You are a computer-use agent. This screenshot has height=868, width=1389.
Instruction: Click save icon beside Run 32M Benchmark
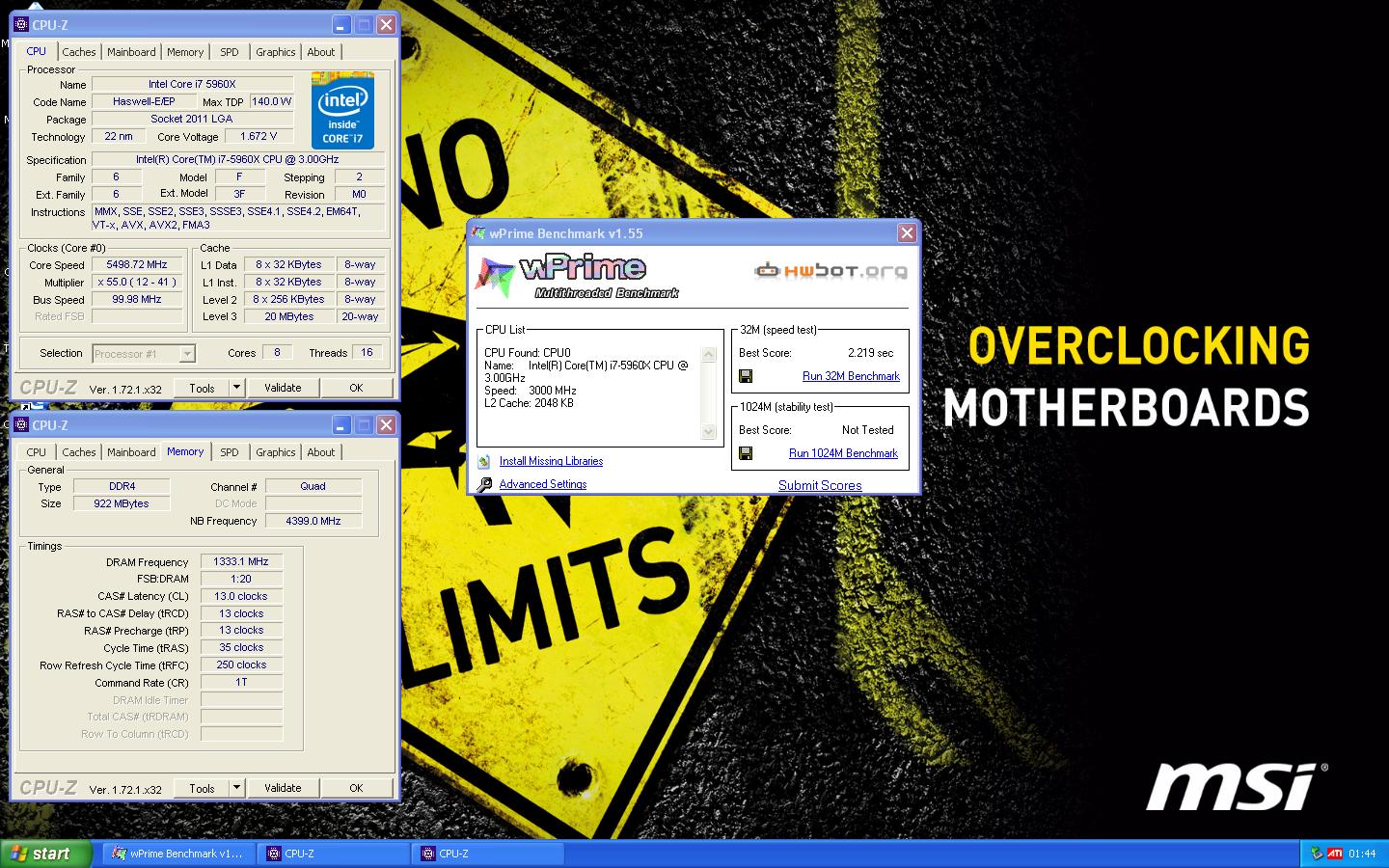[746, 376]
